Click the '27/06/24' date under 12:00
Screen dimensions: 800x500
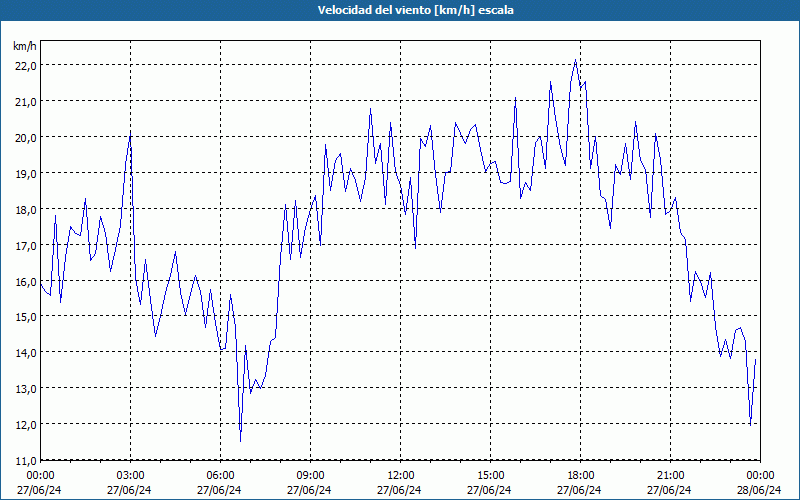pos(399,490)
